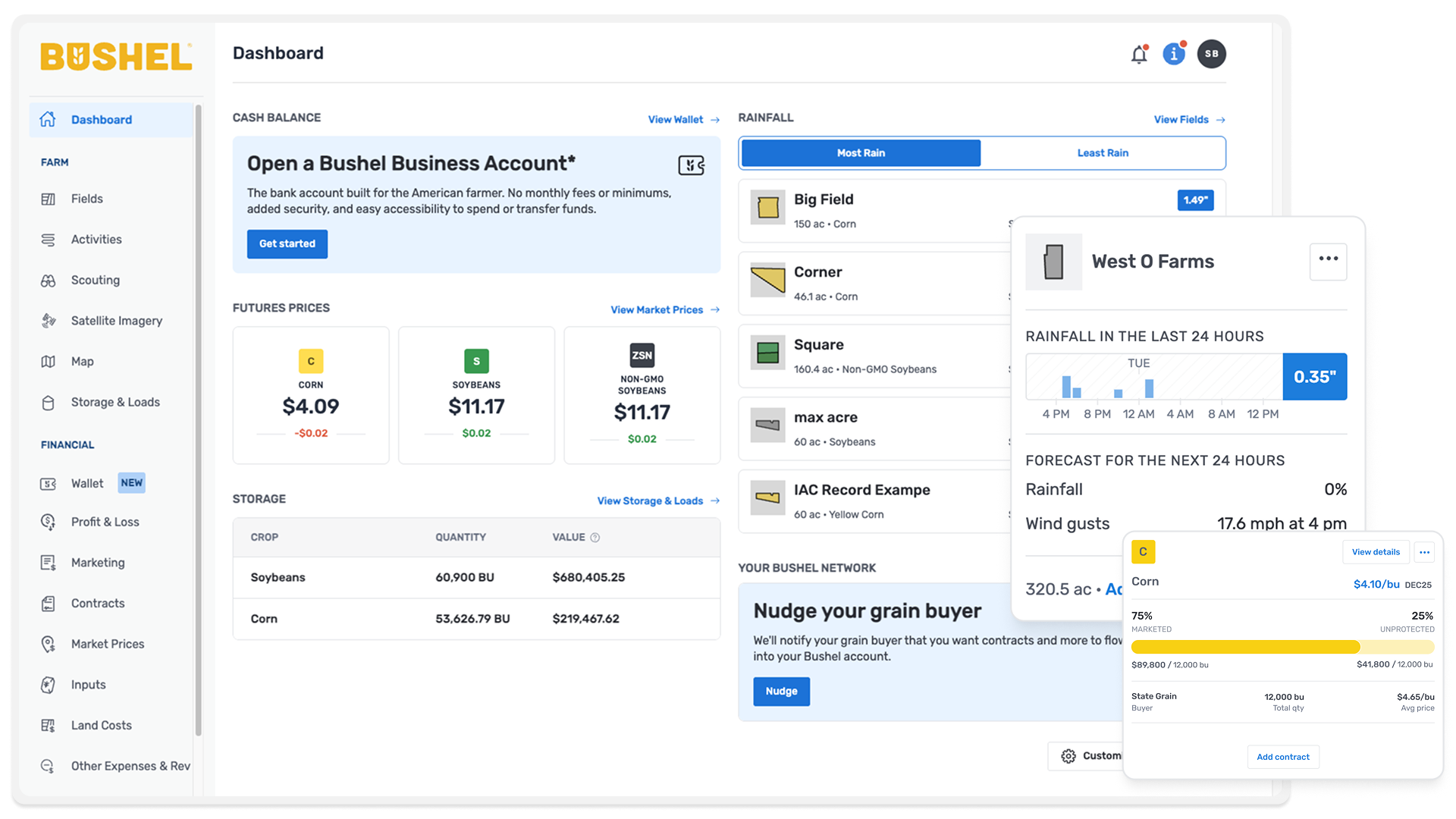The width and height of the screenshot is (1456, 819).
Task: Click the Corn contract card C badge
Action: [x=1143, y=552]
